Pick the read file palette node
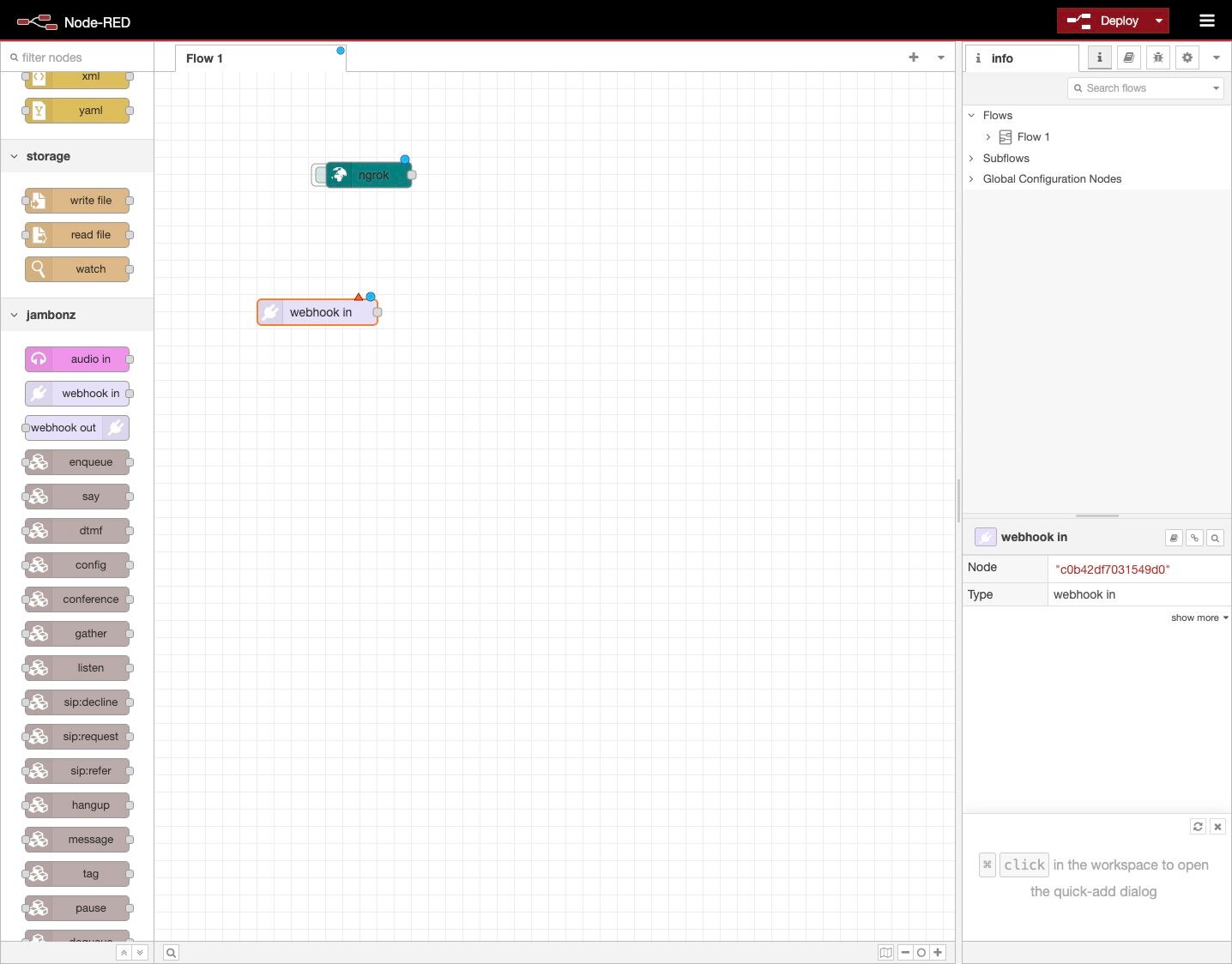 (x=77, y=235)
